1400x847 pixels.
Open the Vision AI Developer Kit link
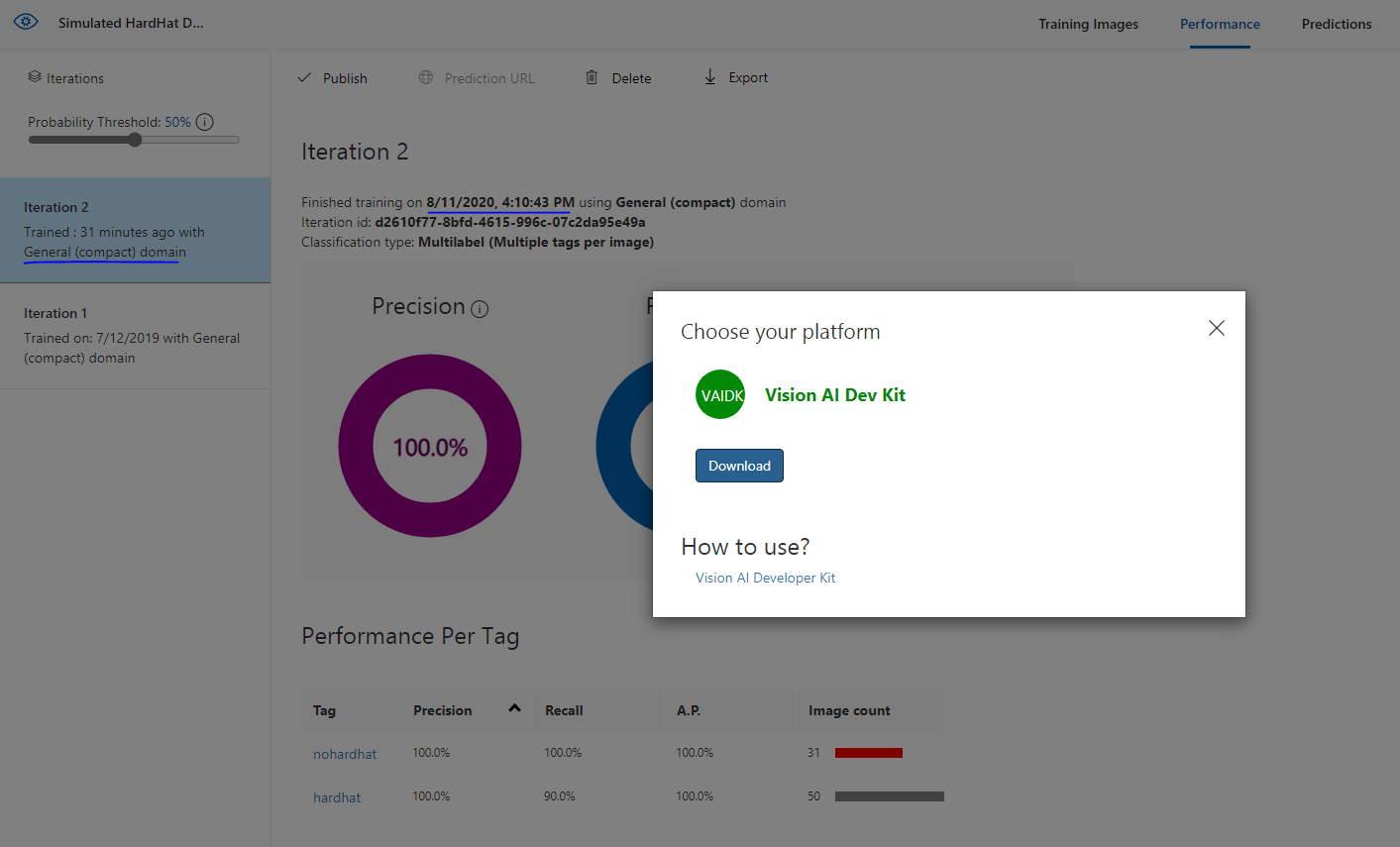(765, 577)
